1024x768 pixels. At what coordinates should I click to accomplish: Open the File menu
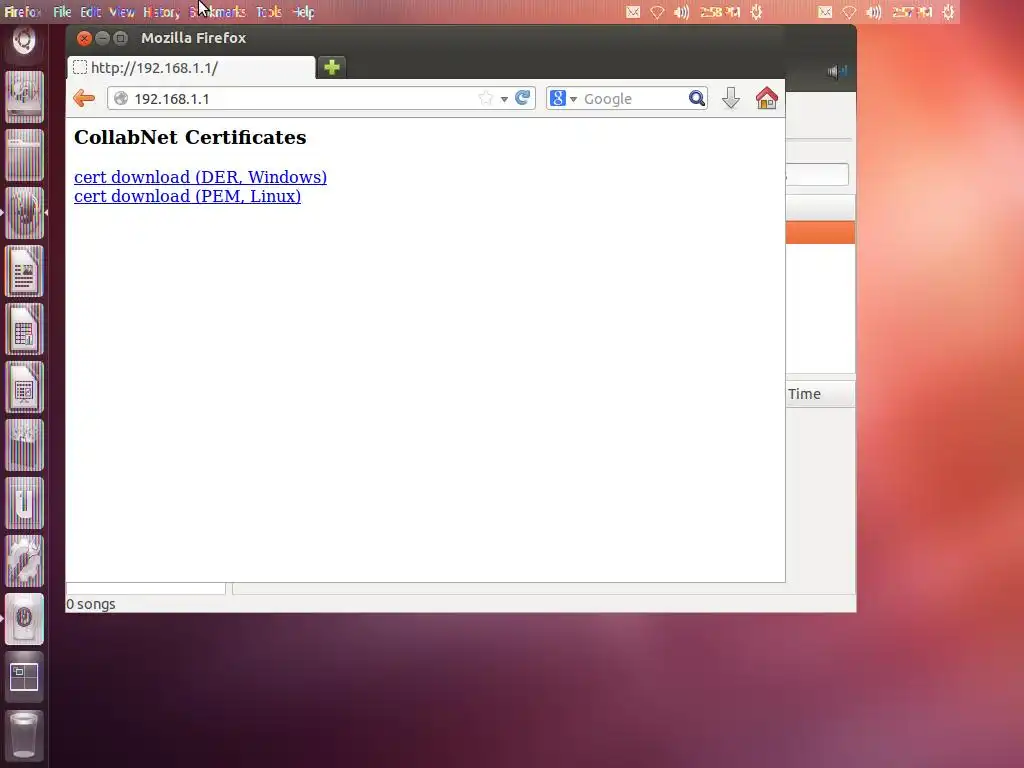point(62,12)
